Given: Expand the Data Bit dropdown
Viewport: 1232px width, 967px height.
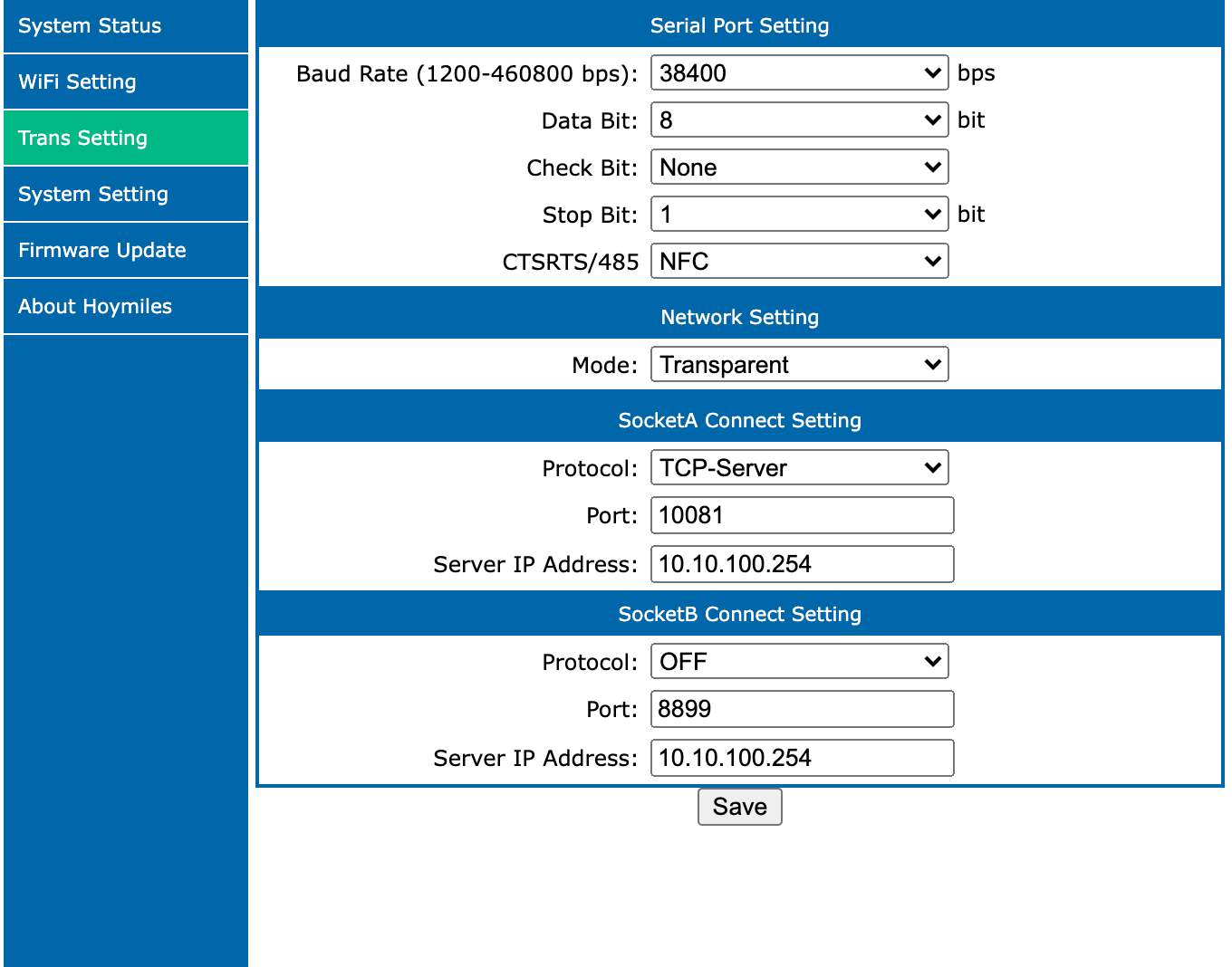Looking at the screenshot, I should click(x=800, y=120).
